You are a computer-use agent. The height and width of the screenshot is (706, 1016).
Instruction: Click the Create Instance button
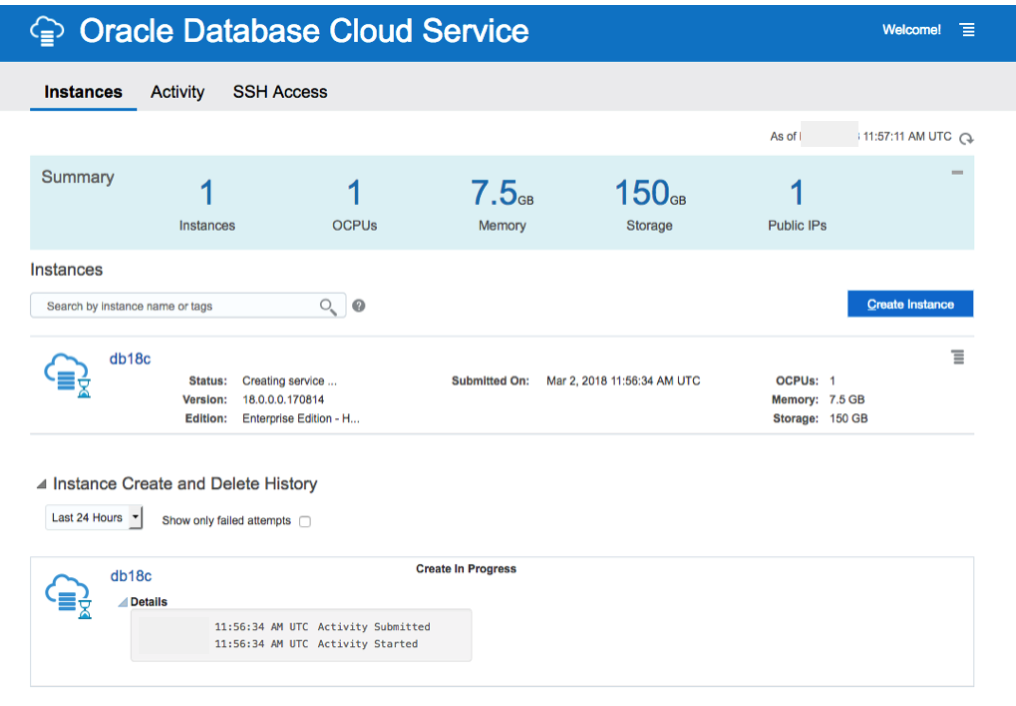(x=910, y=305)
